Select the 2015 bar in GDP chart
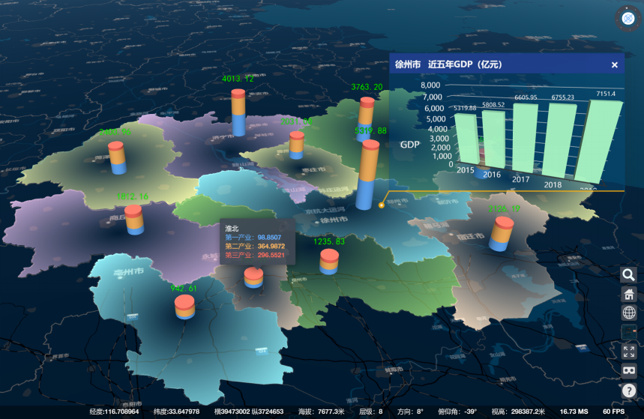 pos(467,139)
